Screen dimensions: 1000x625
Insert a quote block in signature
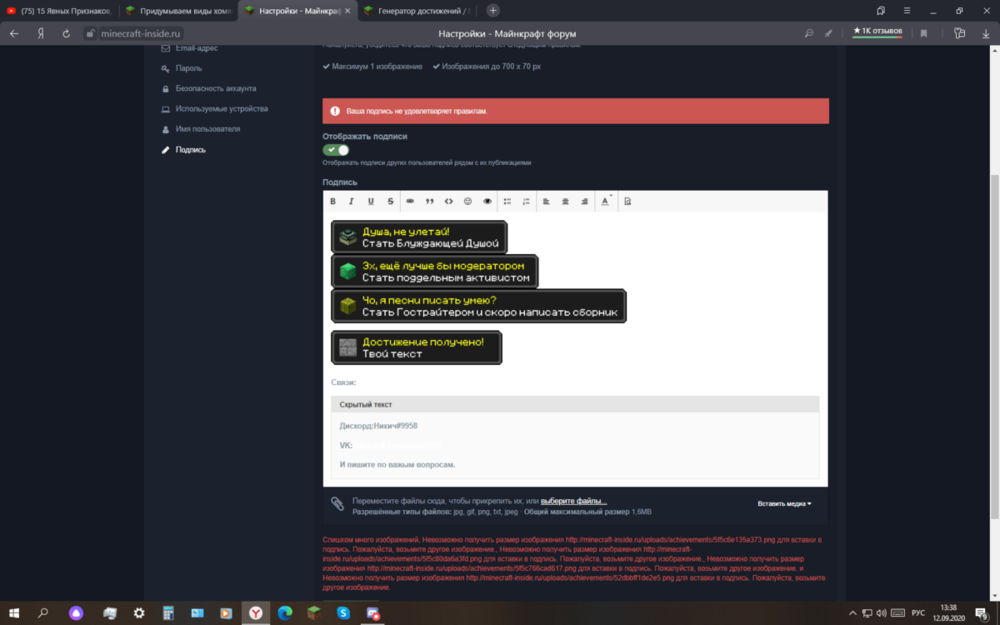pyautogui.click(x=429, y=202)
